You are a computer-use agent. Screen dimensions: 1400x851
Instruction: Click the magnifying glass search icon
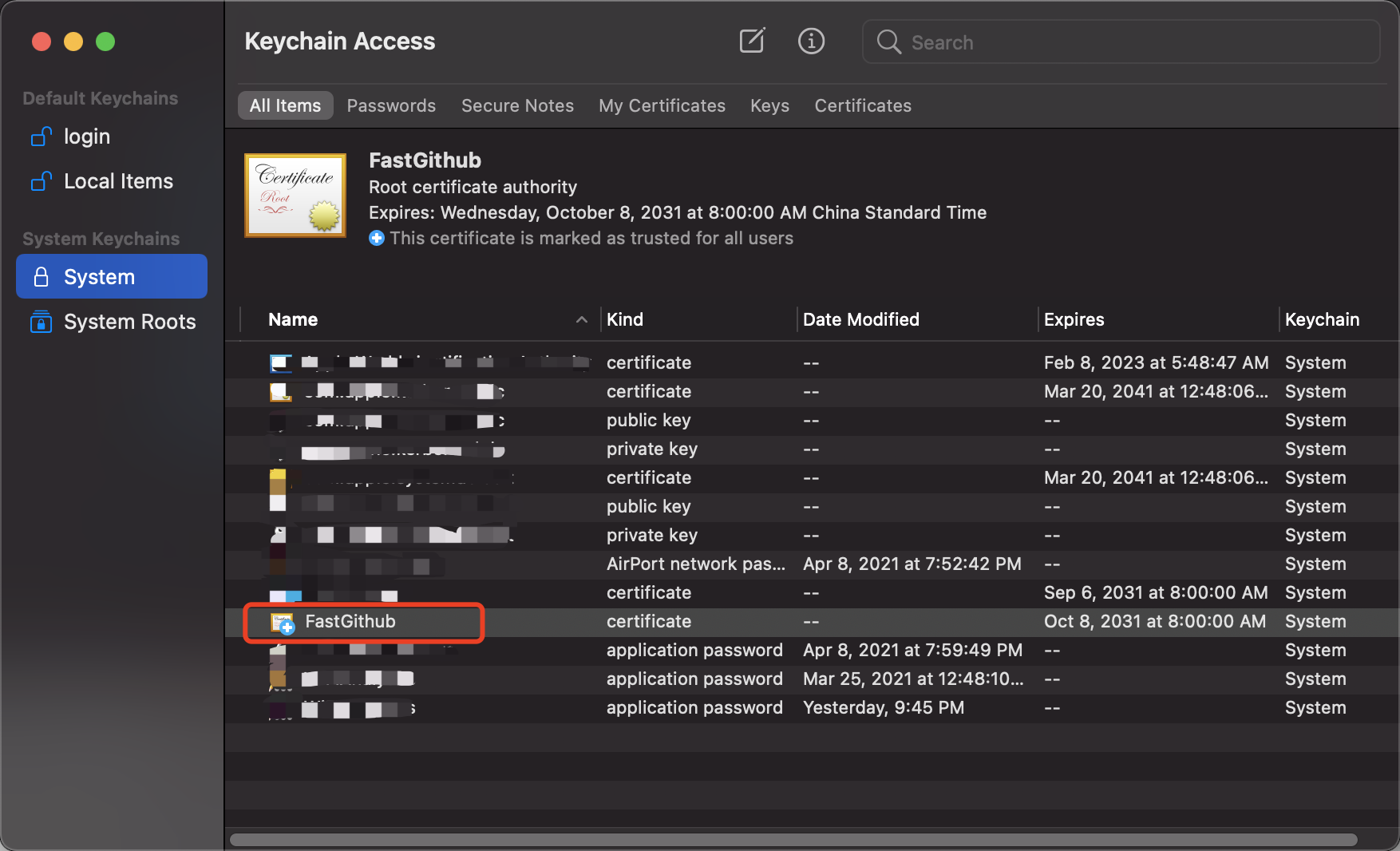(x=888, y=42)
